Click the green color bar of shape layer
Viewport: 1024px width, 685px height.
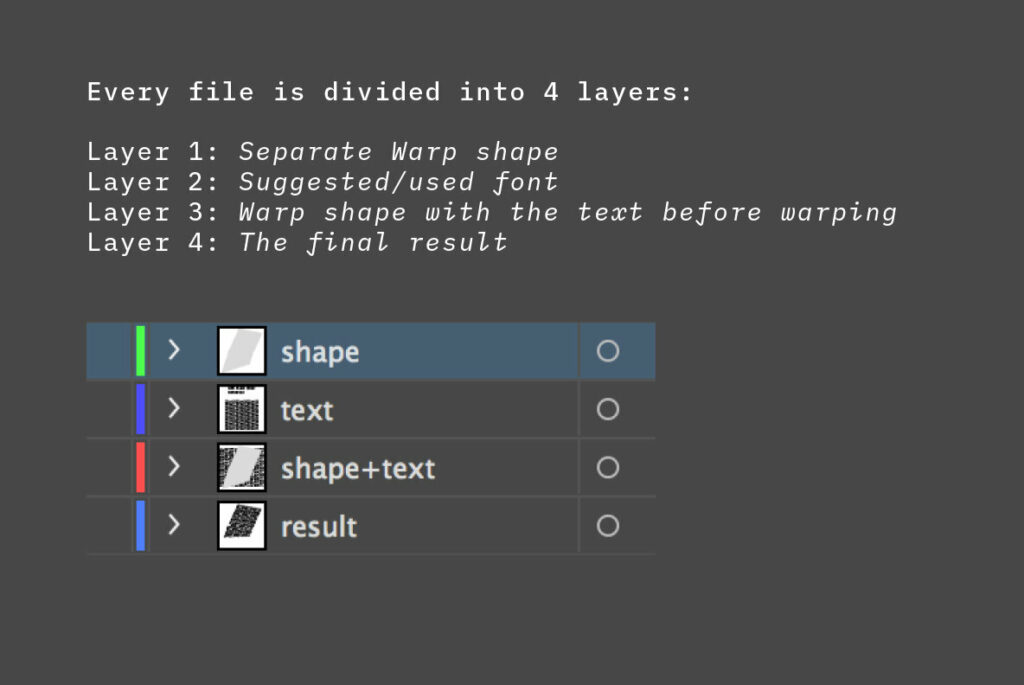pos(141,351)
